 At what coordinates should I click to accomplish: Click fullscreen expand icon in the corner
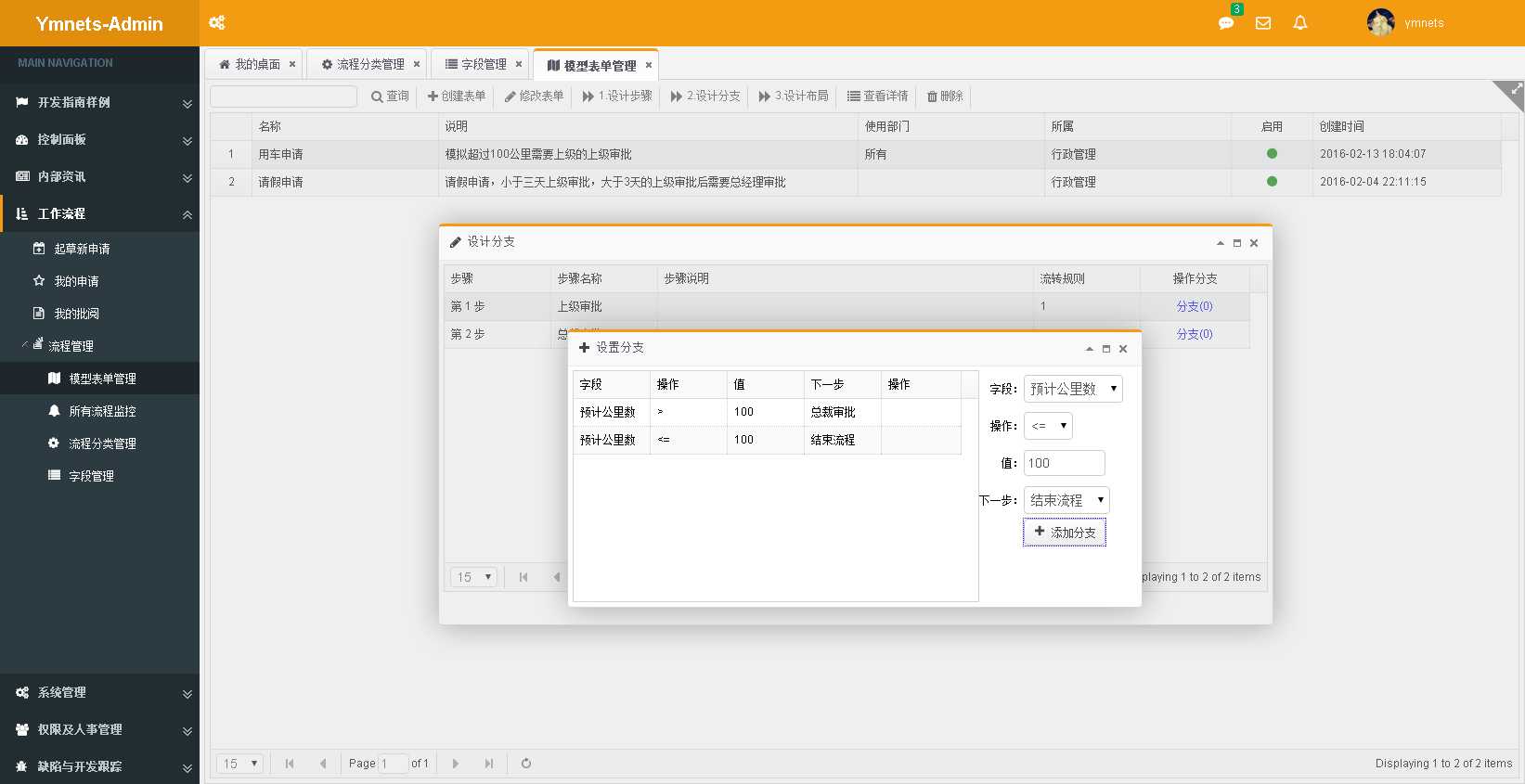tap(1516, 90)
